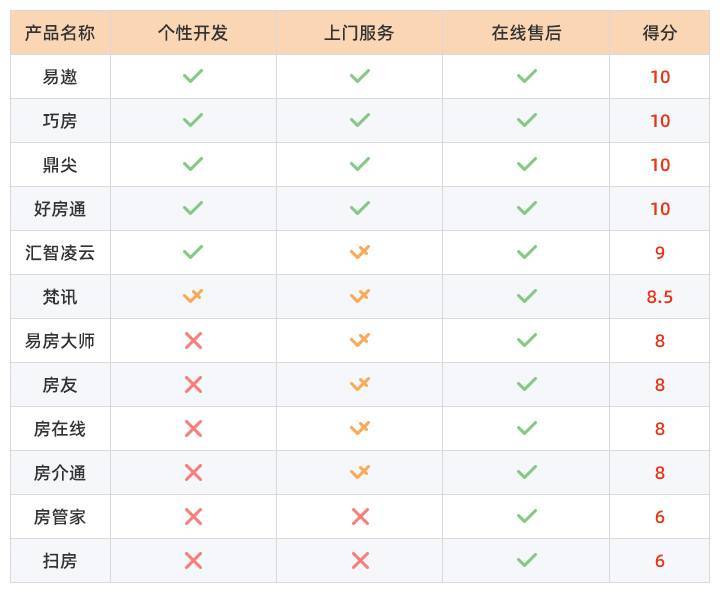720x593 pixels.
Task: Click the product name 房在线
Action: (60, 428)
